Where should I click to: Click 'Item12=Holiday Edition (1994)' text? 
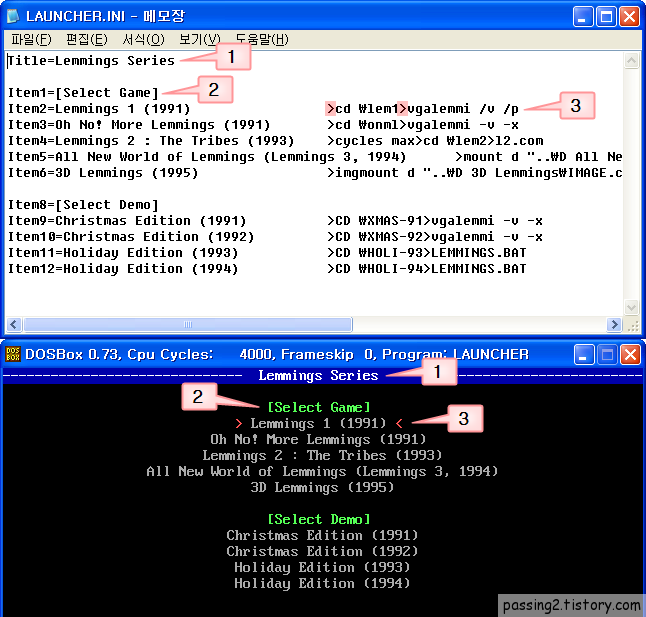[x=123, y=269]
